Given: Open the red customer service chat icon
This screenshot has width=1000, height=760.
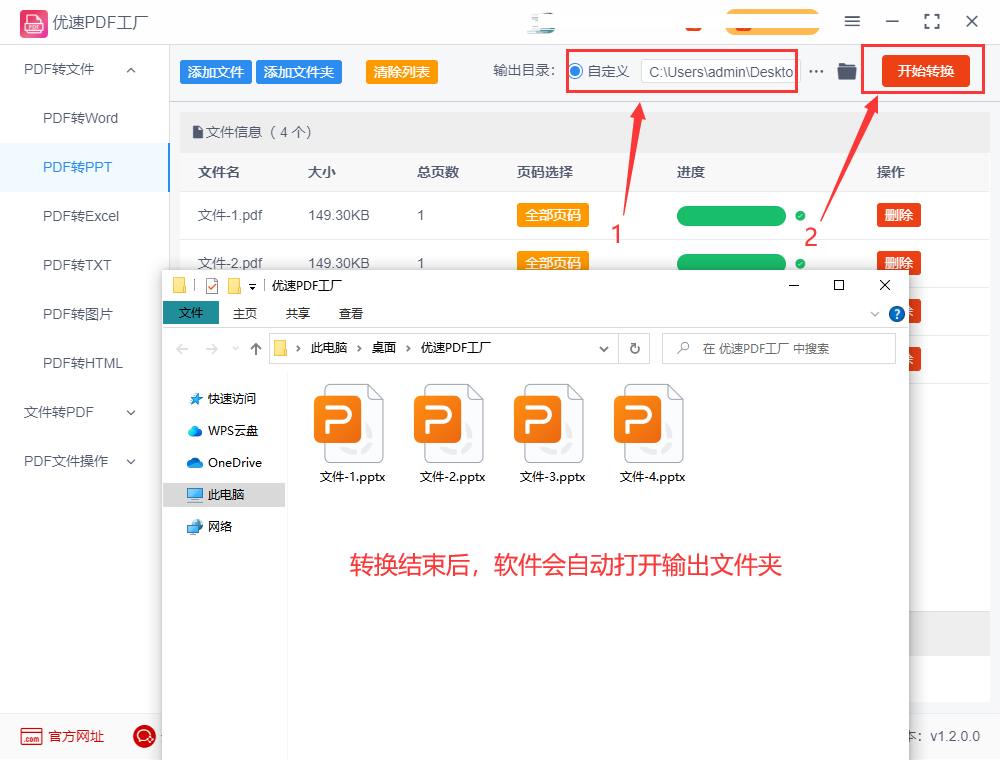Looking at the screenshot, I should point(144,736).
